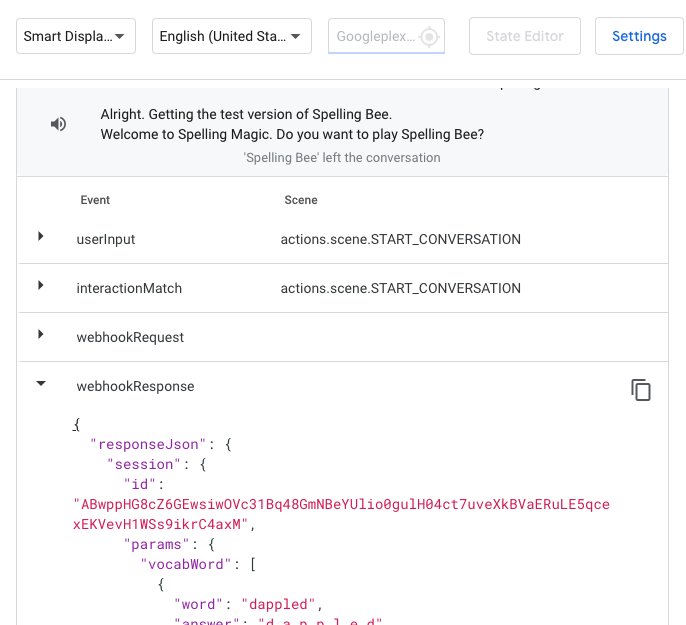
Task: Click the Event column header
Action: pyautogui.click(x=95, y=200)
